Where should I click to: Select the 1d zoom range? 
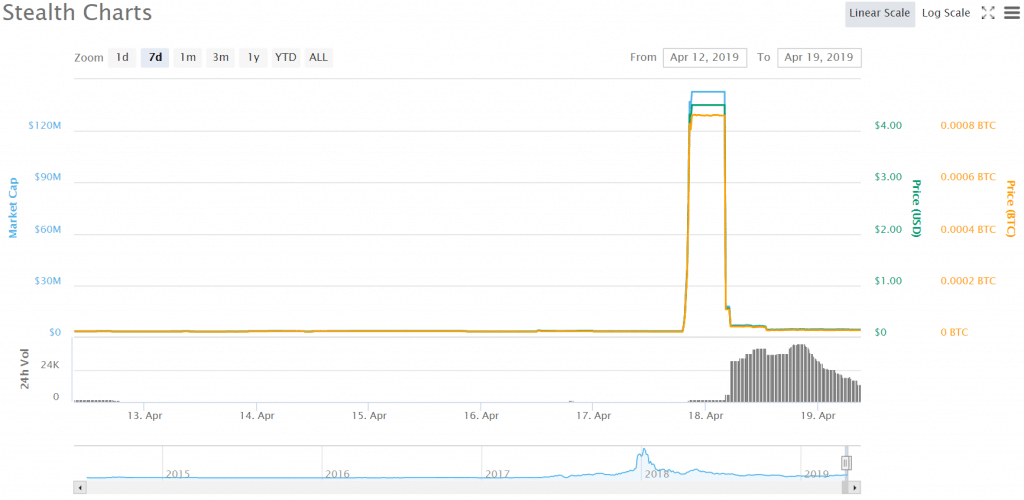pyautogui.click(x=122, y=57)
